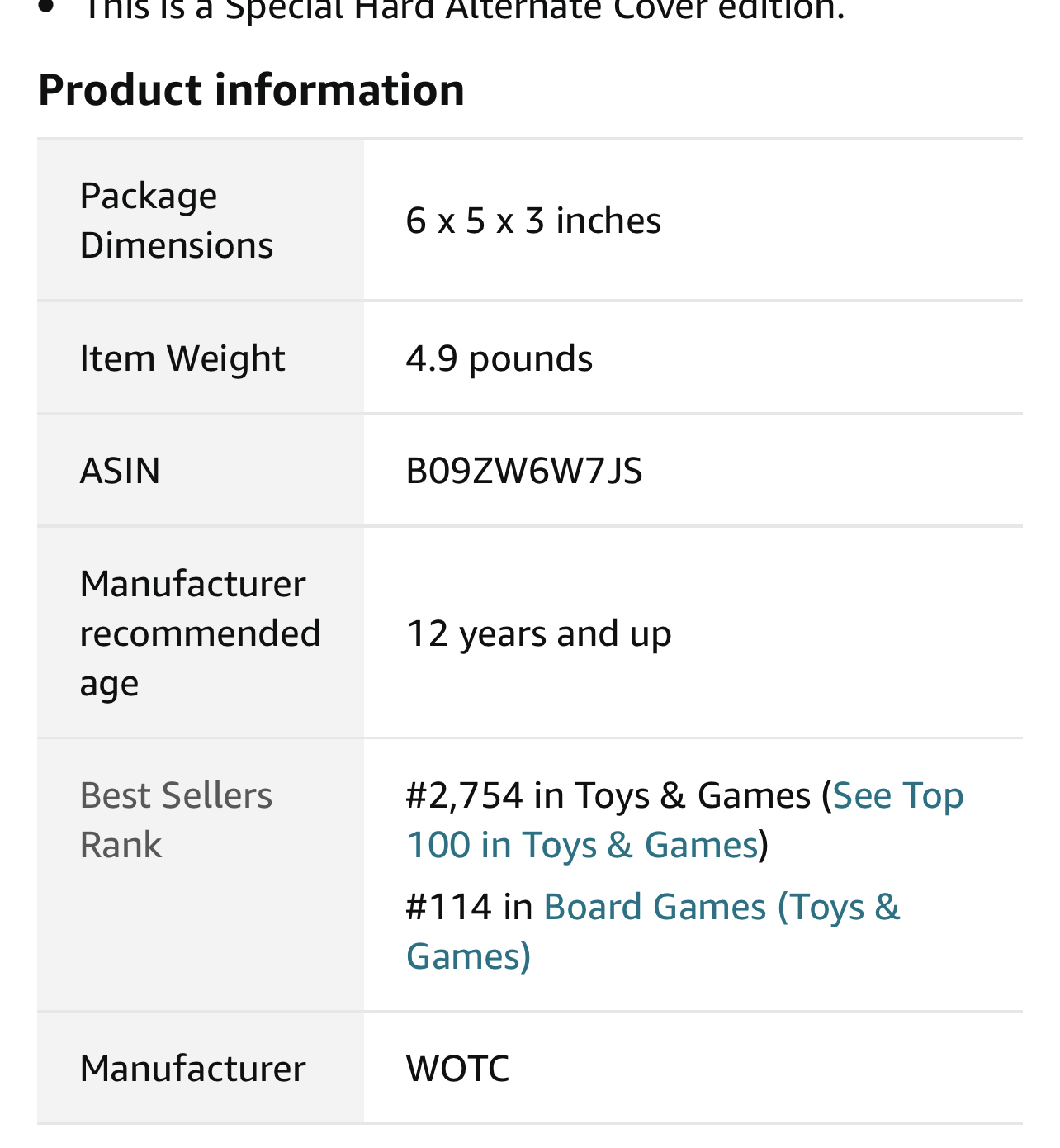
Task: Select the ASIN row label
Action: 120,471
